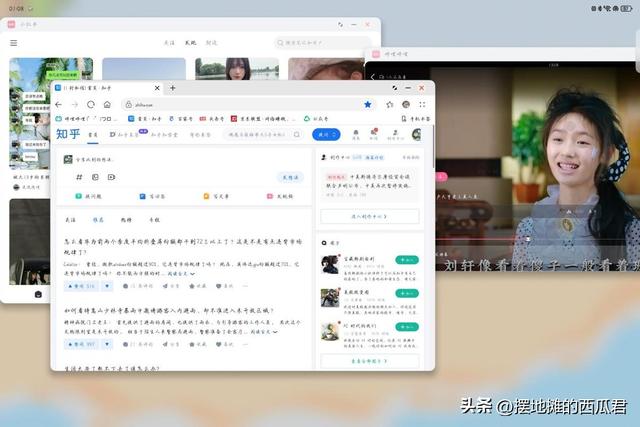Click the Zhihu page vertical scrollbar

pos(433,148)
